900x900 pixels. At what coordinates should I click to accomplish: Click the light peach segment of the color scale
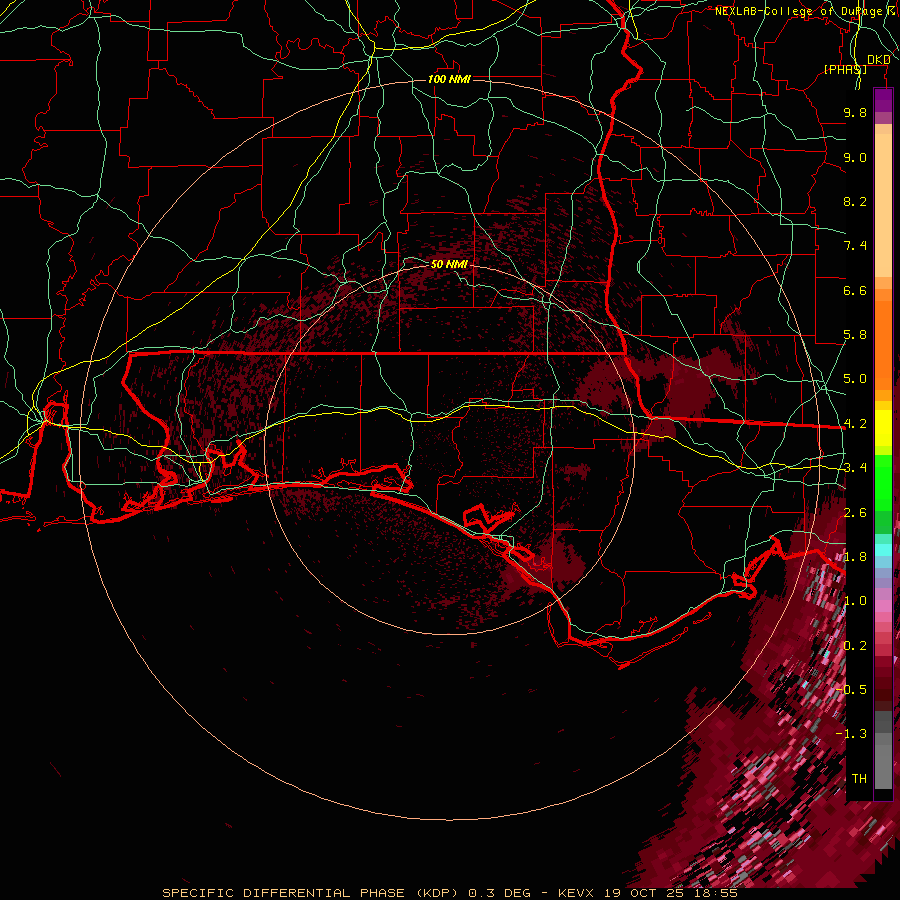click(883, 207)
